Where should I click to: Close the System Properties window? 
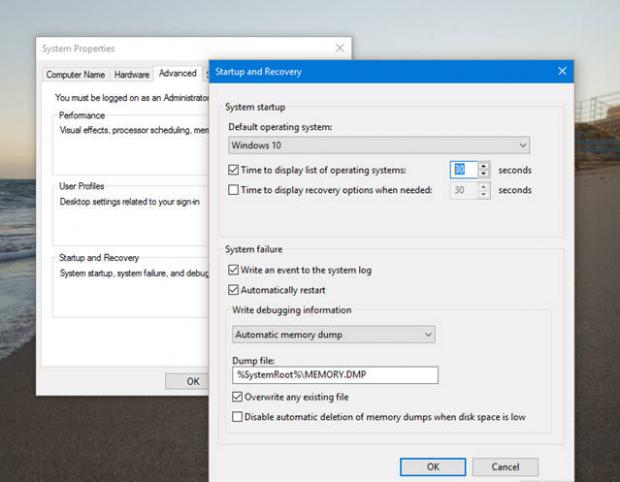pos(339,48)
